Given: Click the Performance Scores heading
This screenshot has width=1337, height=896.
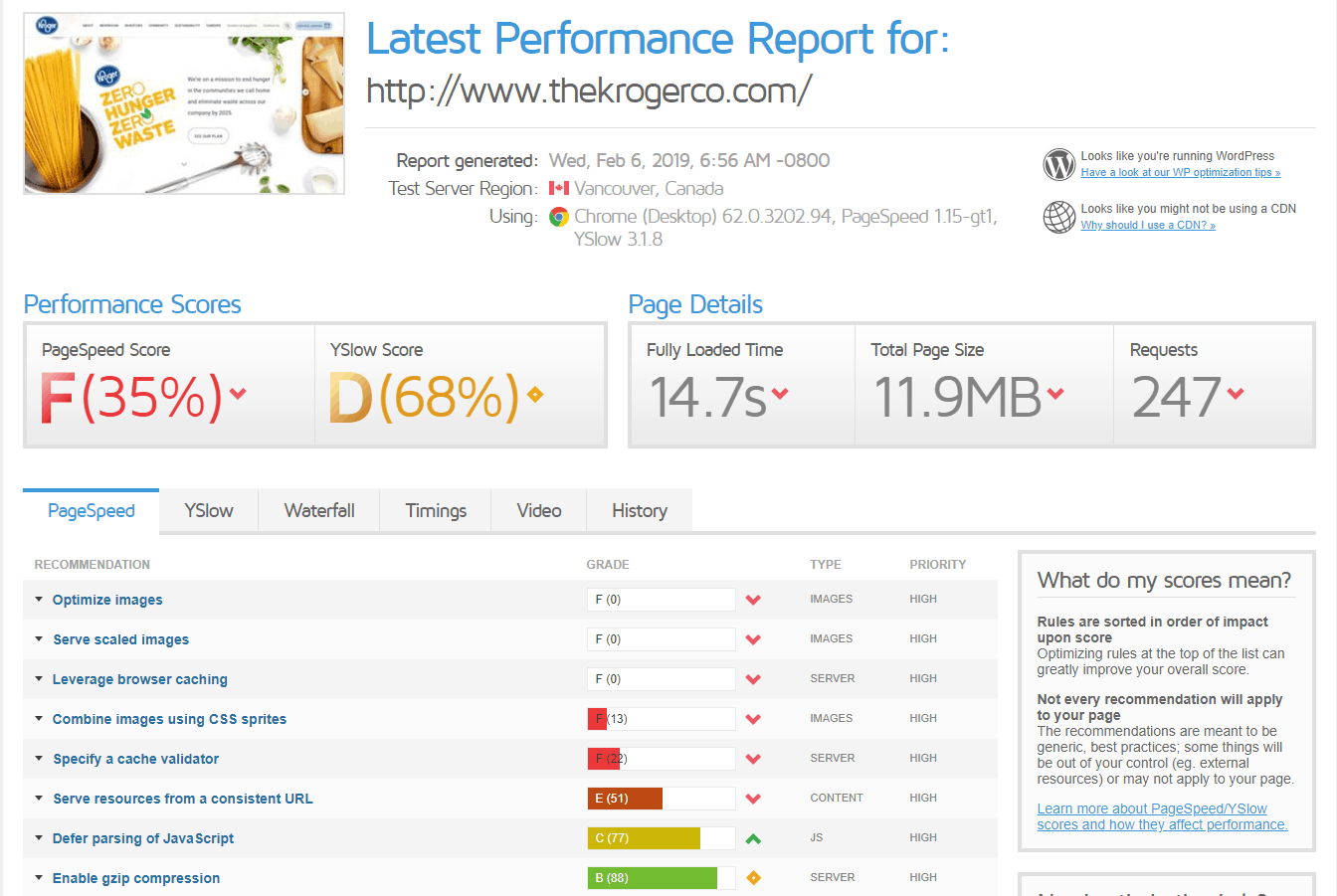Looking at the screenshot, I should pos(132,304).
